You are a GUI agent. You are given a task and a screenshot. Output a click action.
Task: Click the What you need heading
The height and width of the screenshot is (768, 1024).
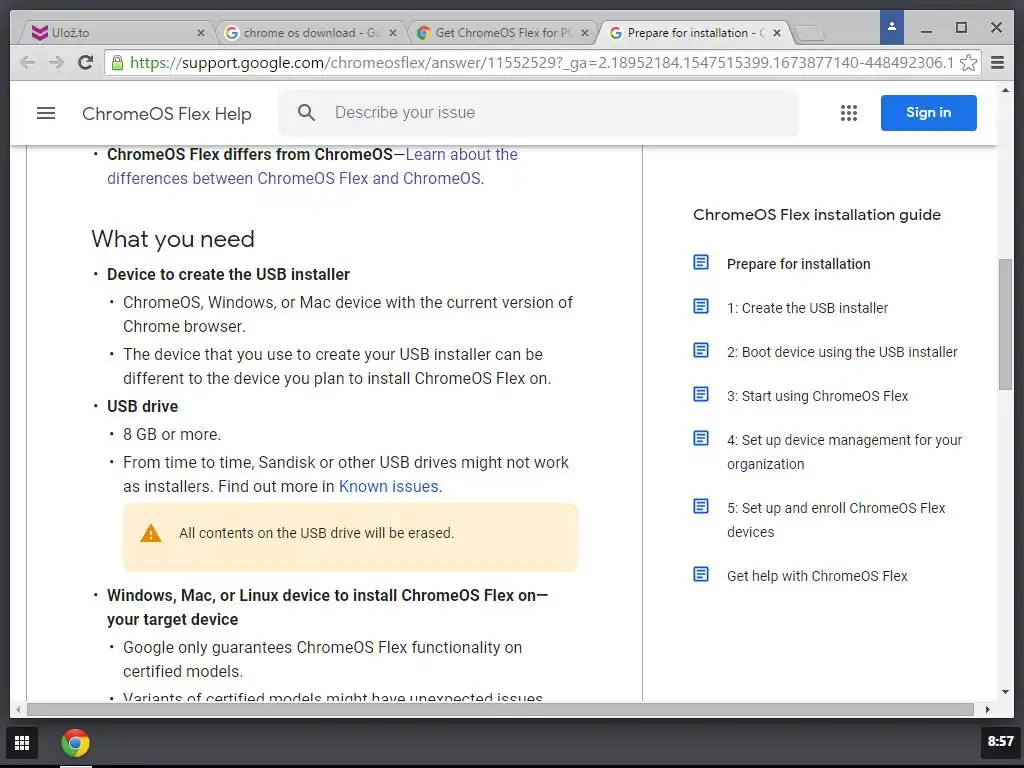click(172, 239)
